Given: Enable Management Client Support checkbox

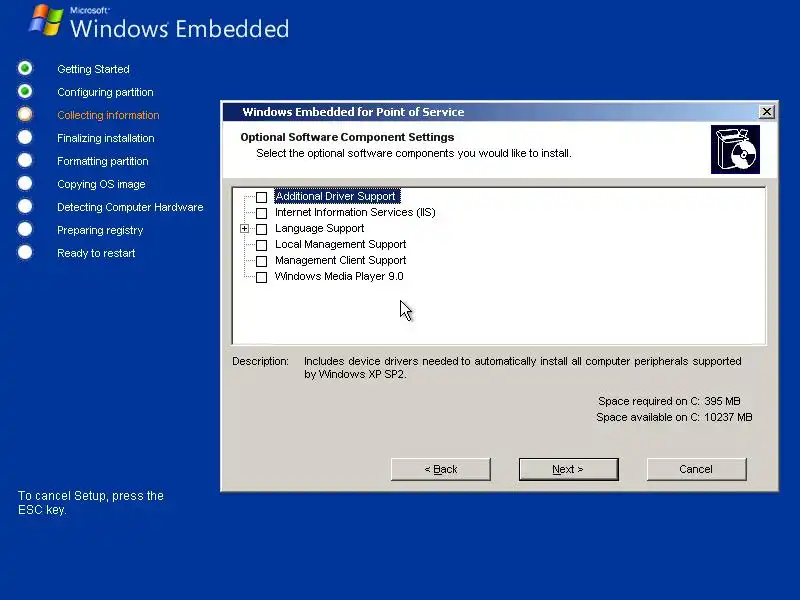Looking at the screenshot, I should click(x=261, y=261).
